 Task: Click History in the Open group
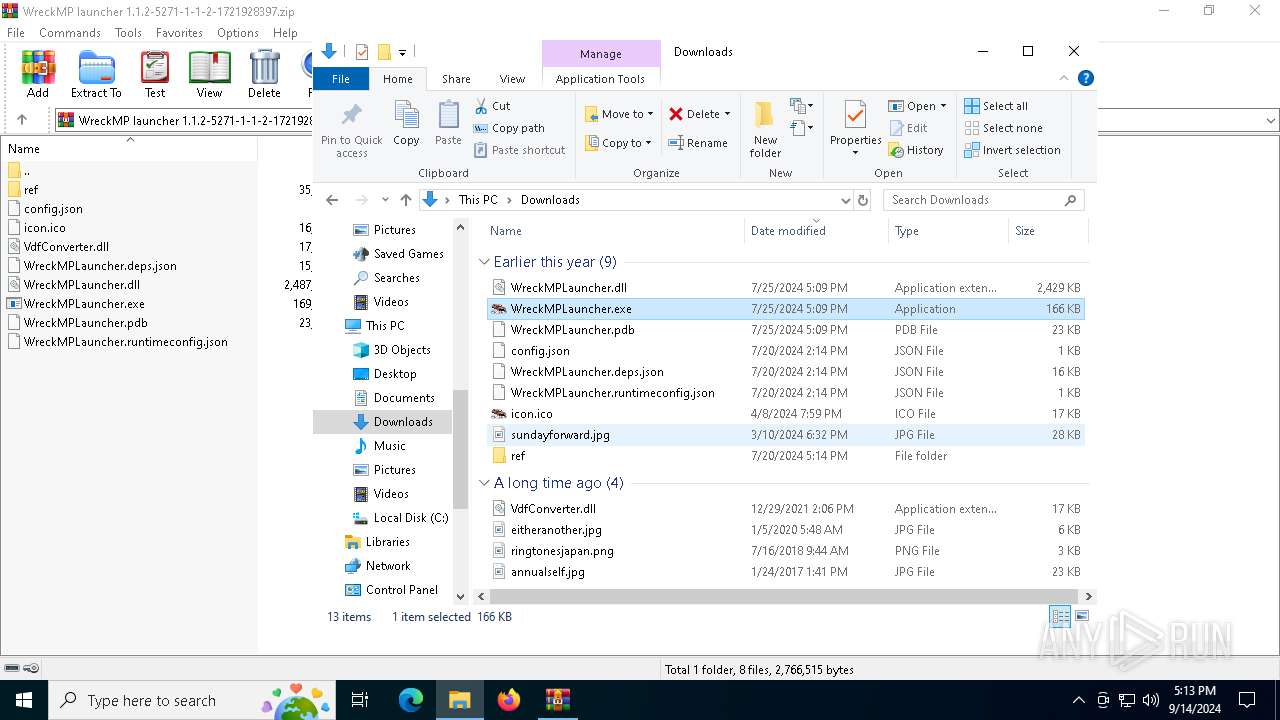(915, 150)
